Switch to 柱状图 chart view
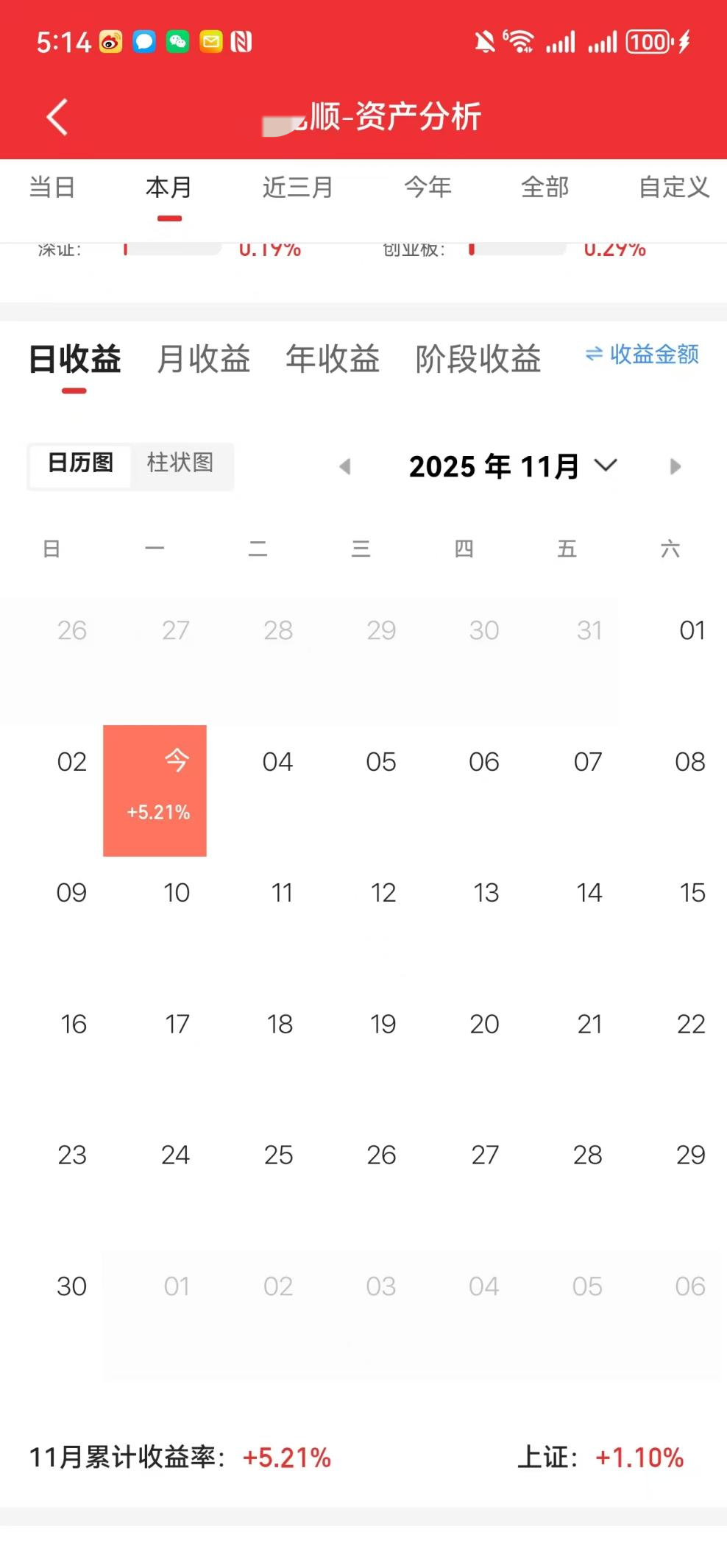Screen dimensions: 727x1568 180,463
